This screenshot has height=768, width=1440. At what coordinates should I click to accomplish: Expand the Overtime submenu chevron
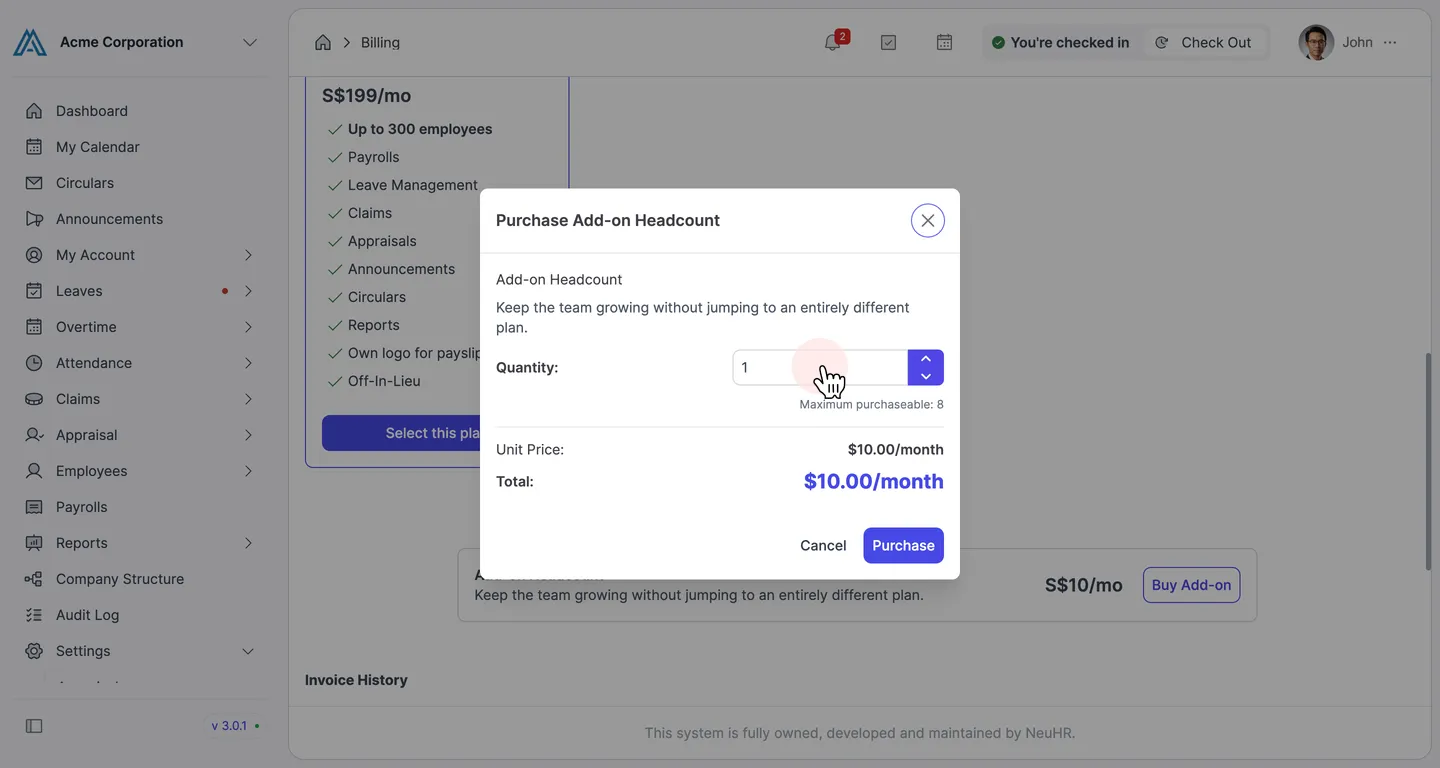pos(248,327)
